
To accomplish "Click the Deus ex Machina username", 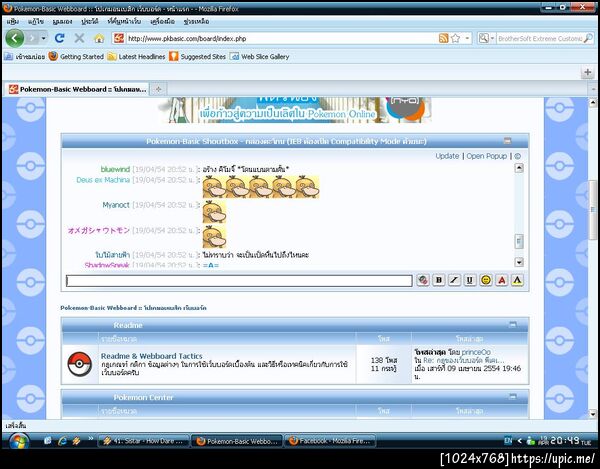I will [103, 180].
